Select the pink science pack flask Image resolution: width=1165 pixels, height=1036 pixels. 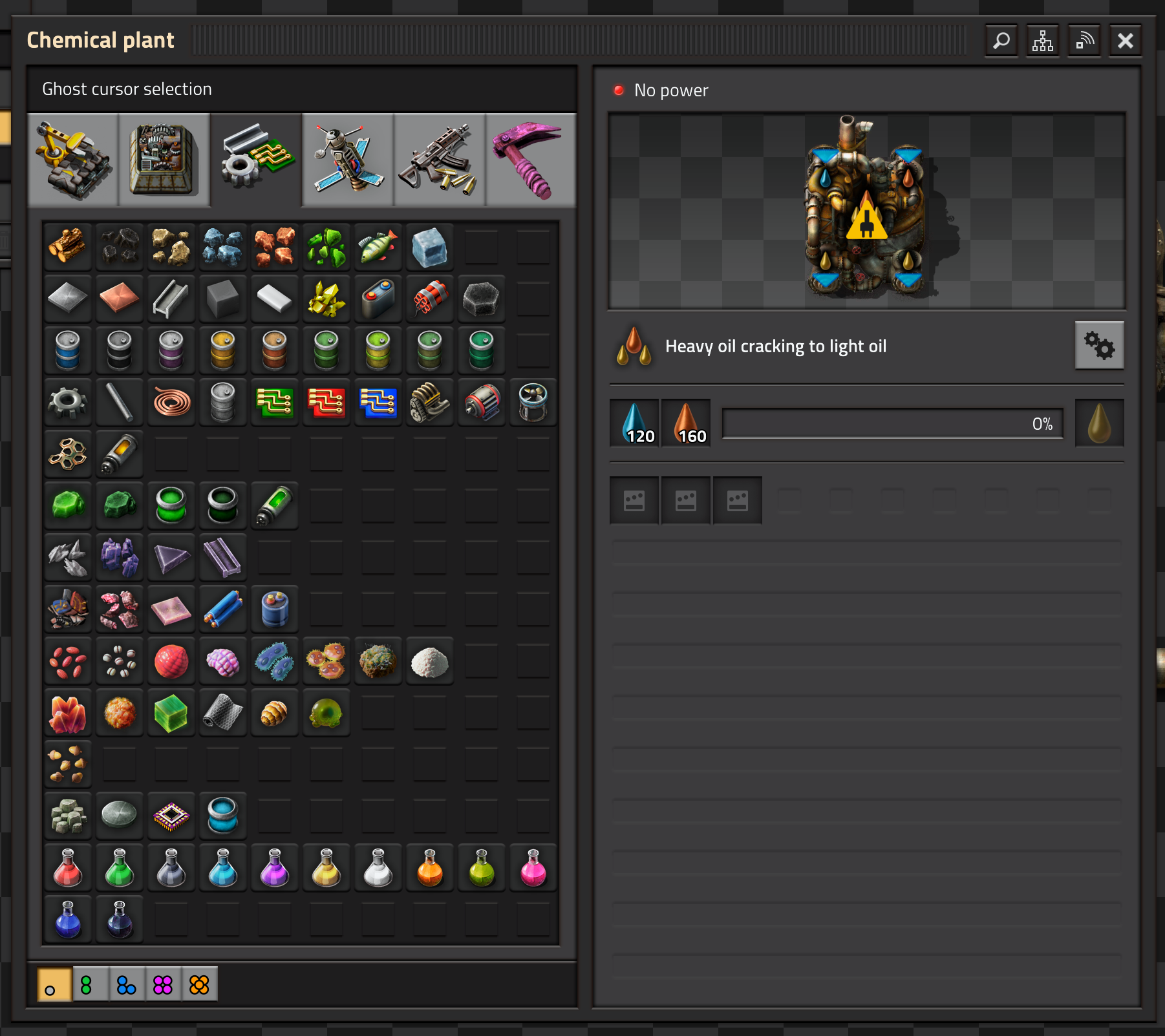click(533, 867)
